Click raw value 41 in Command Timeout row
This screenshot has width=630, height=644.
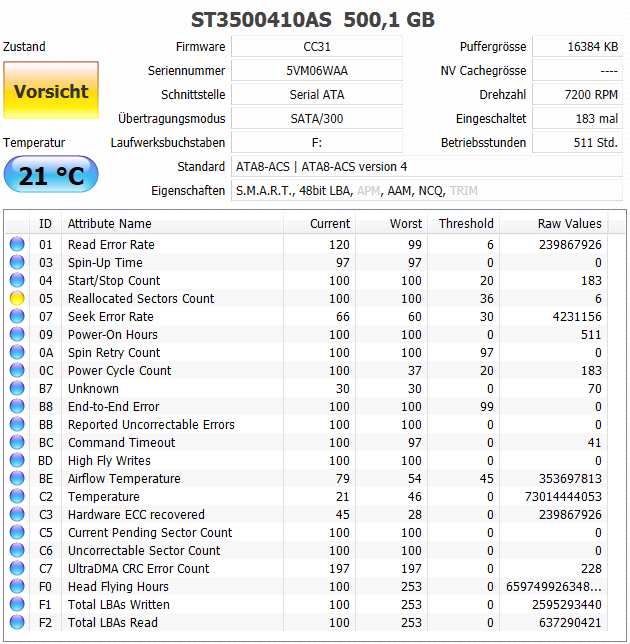pyautogui.click(x=594, y=442)
